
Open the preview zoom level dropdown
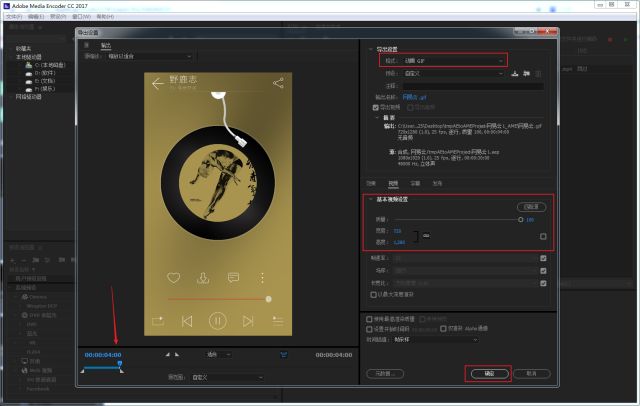[x=219, y=355]
